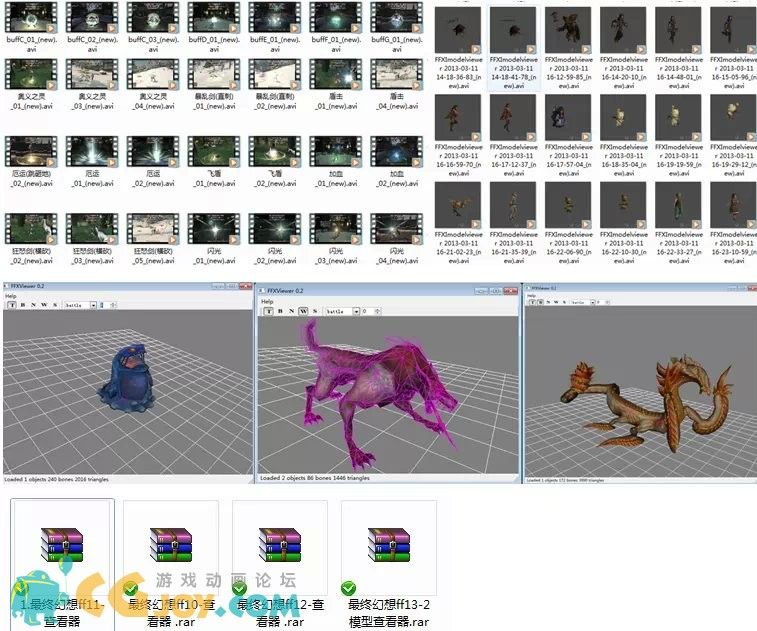Viewport: 757px width, 631px height.
Task: Select 闪光_04_(new).avi video file
Action: point(396,239)
